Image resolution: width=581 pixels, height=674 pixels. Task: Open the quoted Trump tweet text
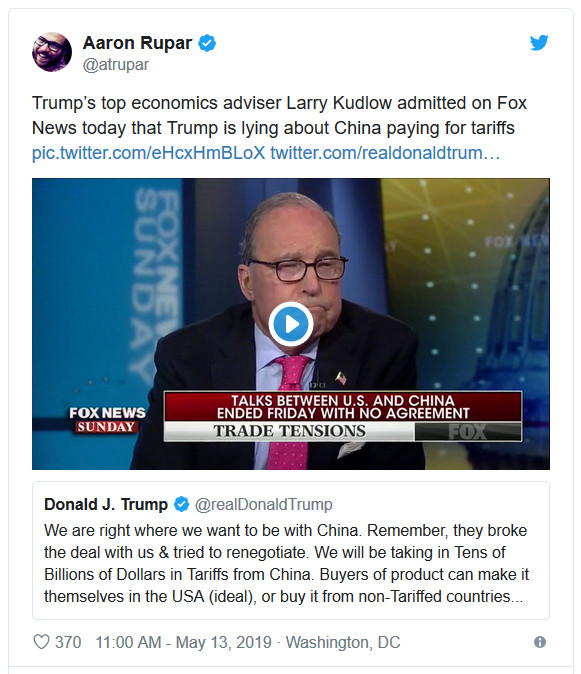tap(286, 564)
